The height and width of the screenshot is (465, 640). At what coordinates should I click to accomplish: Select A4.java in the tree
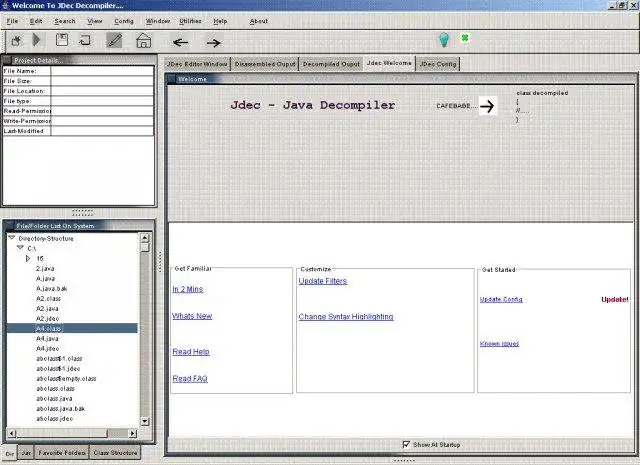(47, 338)
